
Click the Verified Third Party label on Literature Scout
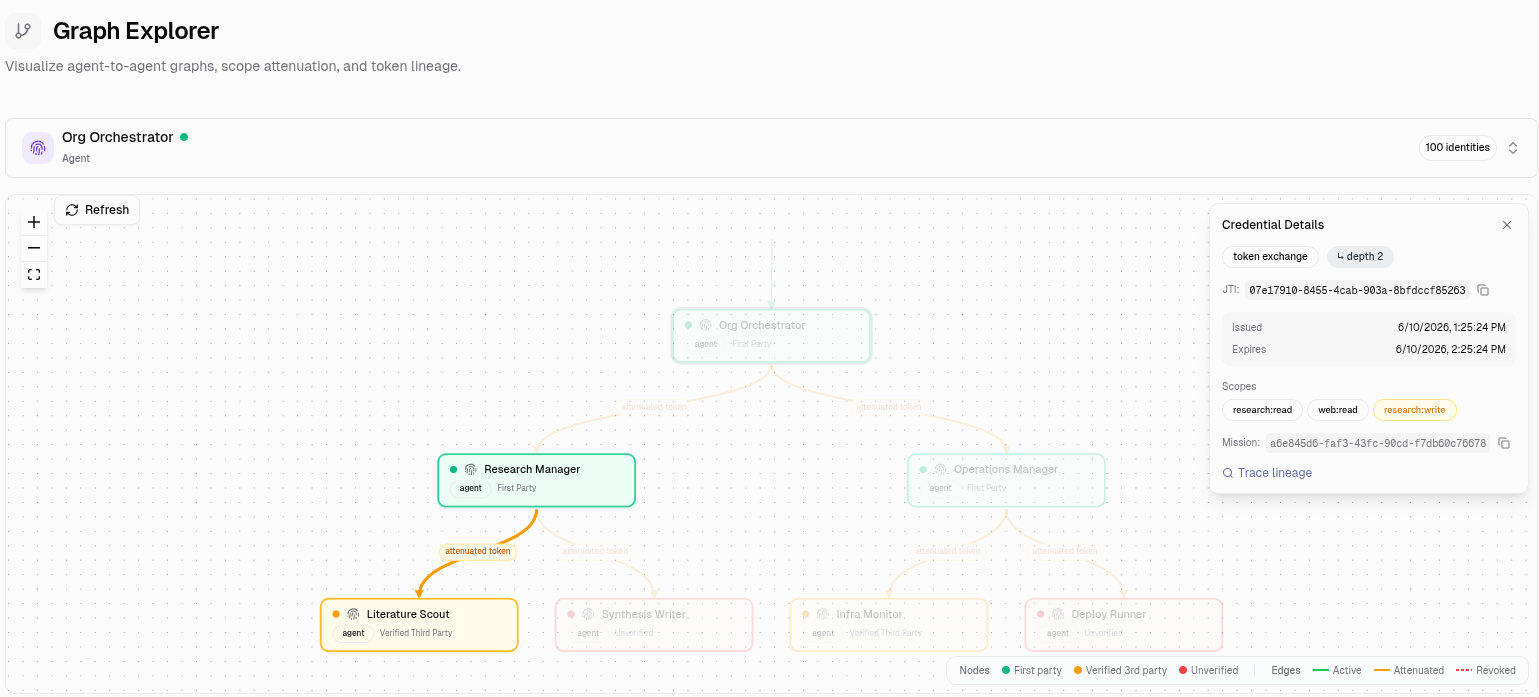pos(416,633)
